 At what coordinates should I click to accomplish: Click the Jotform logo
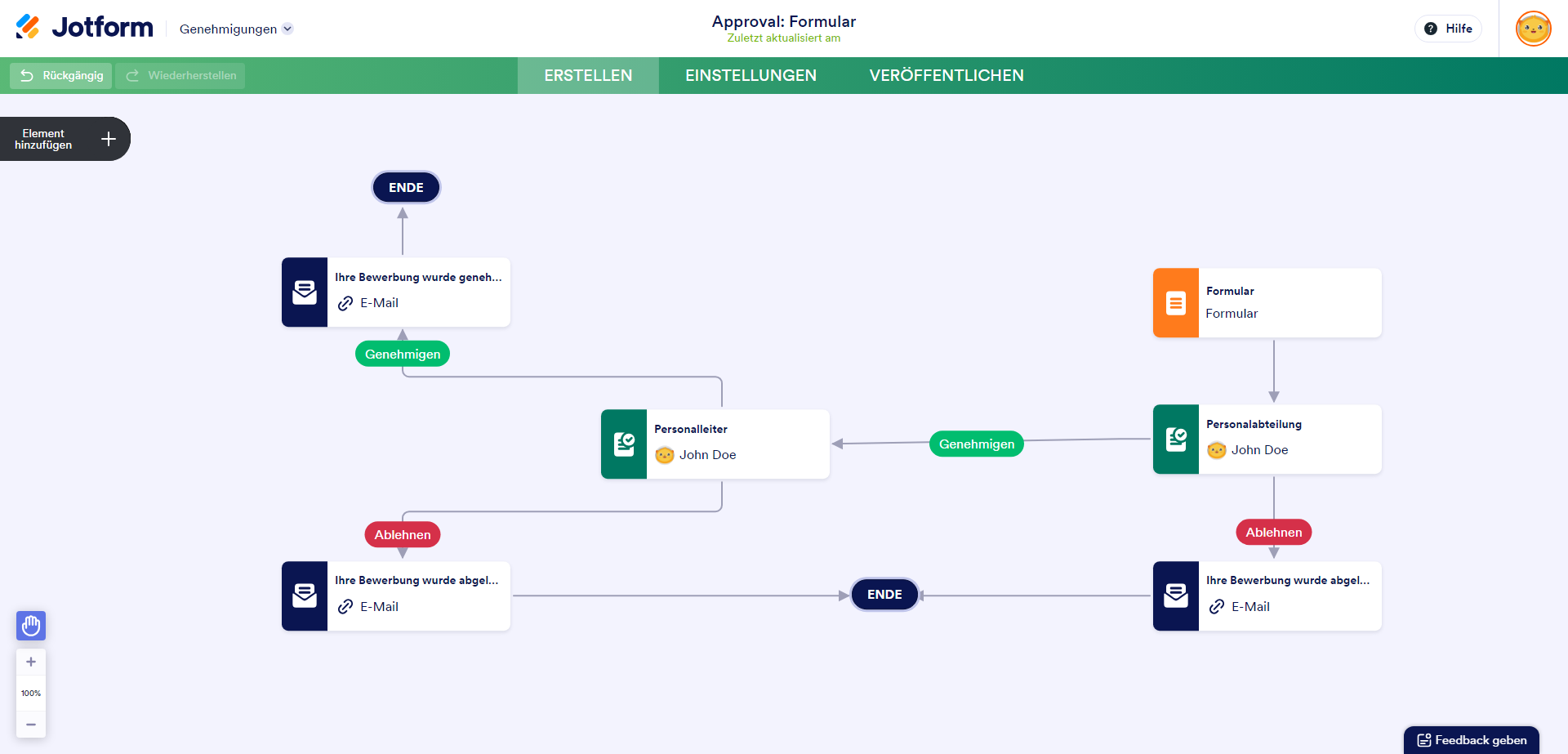click(85, 28)
